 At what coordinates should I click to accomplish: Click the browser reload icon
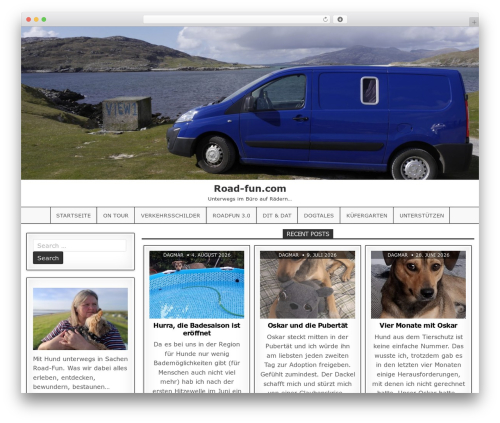coord(325,19)
